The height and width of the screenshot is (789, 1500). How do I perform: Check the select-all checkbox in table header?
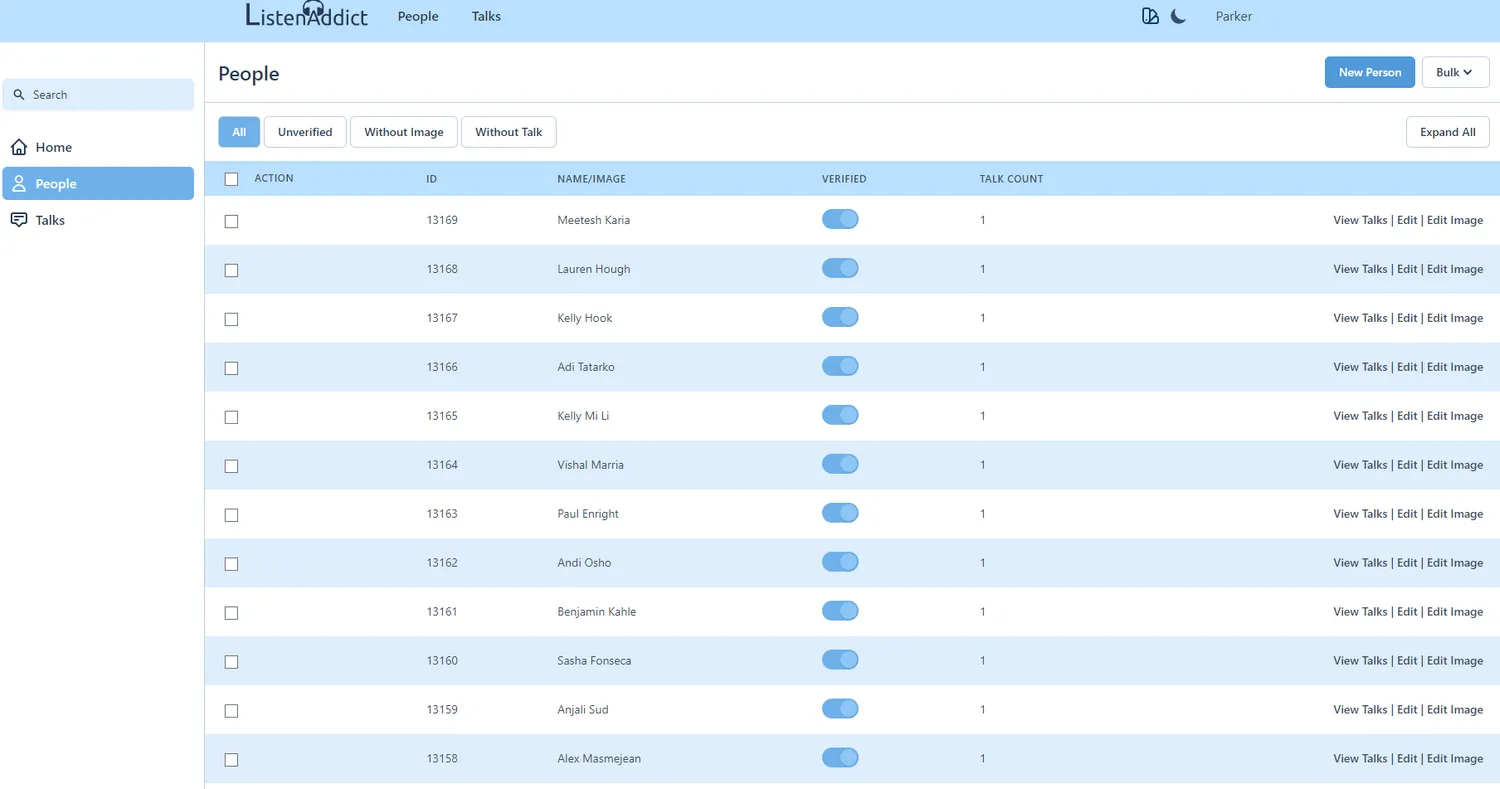(231, 179)
